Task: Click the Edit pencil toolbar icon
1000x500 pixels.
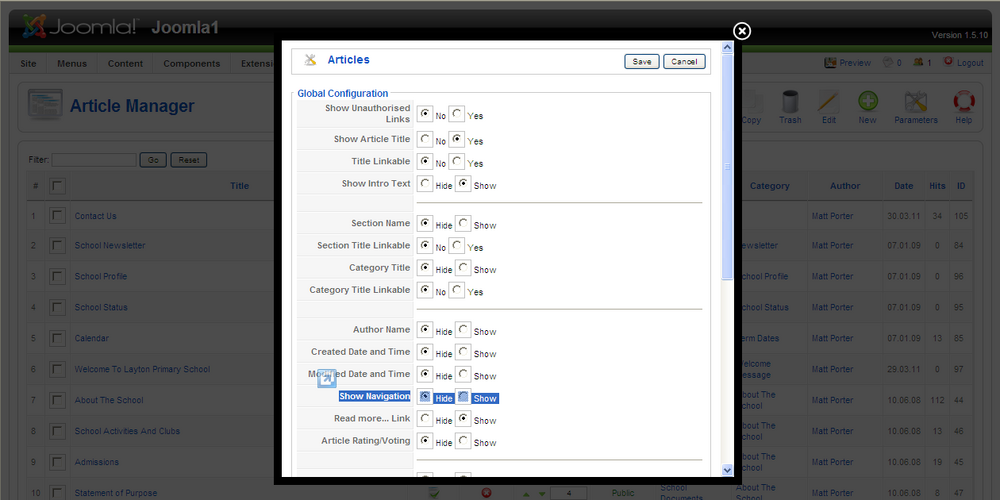Action: pyautogui.click(x=828, y=103)
